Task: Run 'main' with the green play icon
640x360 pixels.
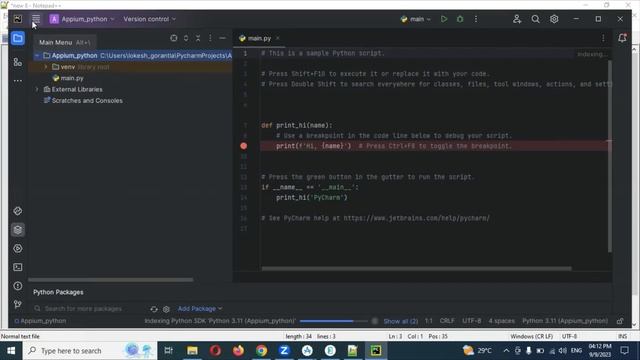Action: [444, 19]
